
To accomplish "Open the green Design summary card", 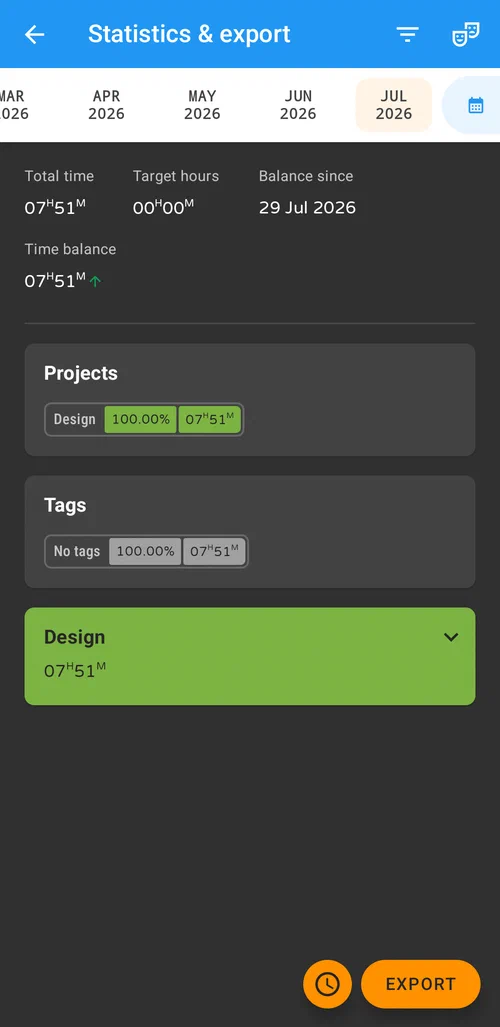I will pos(250,656).
